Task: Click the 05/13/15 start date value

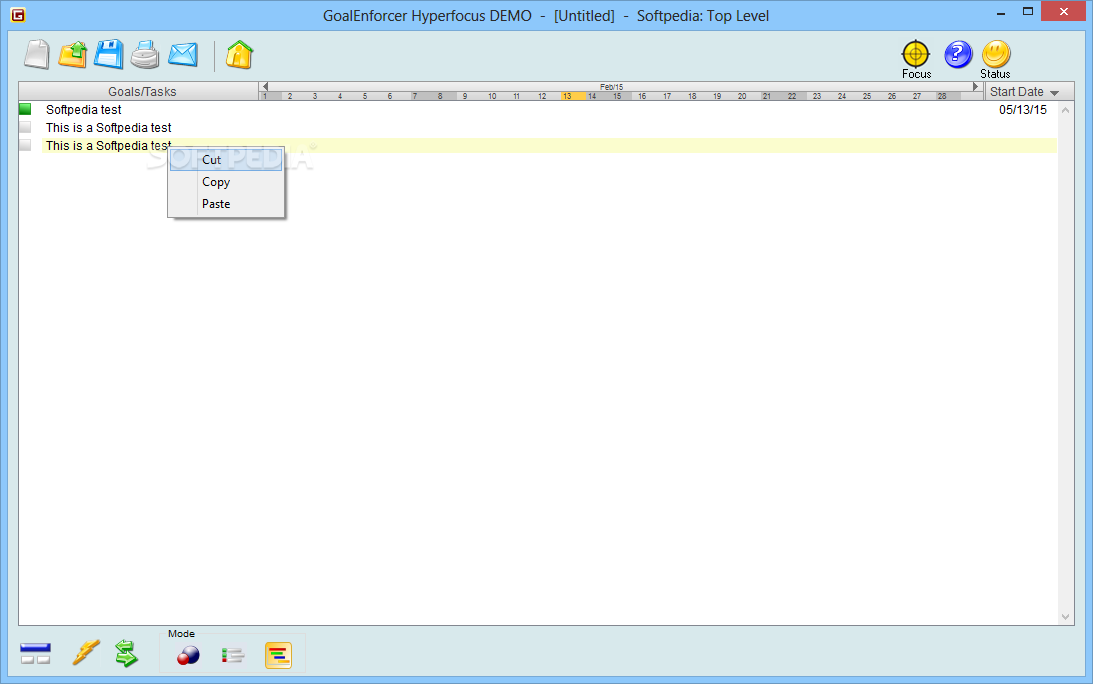Action: click(x=1023, y=109)
